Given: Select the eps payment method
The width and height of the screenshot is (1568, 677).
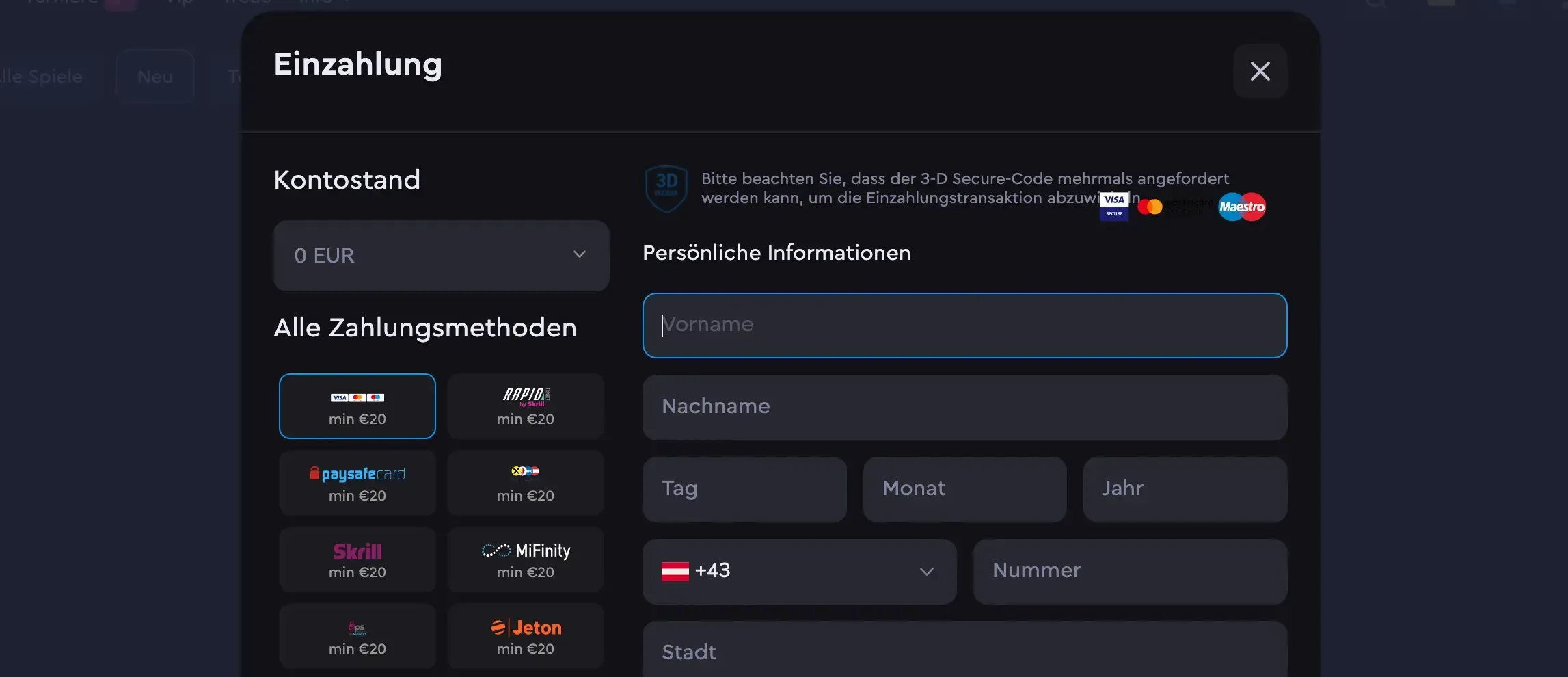Looking at the screenshot, I should point(357,635).
